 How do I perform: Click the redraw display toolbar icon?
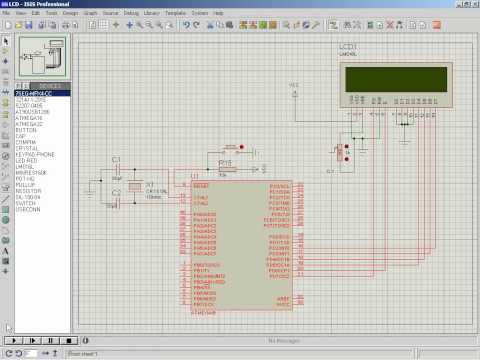click(x=92, y=25)
